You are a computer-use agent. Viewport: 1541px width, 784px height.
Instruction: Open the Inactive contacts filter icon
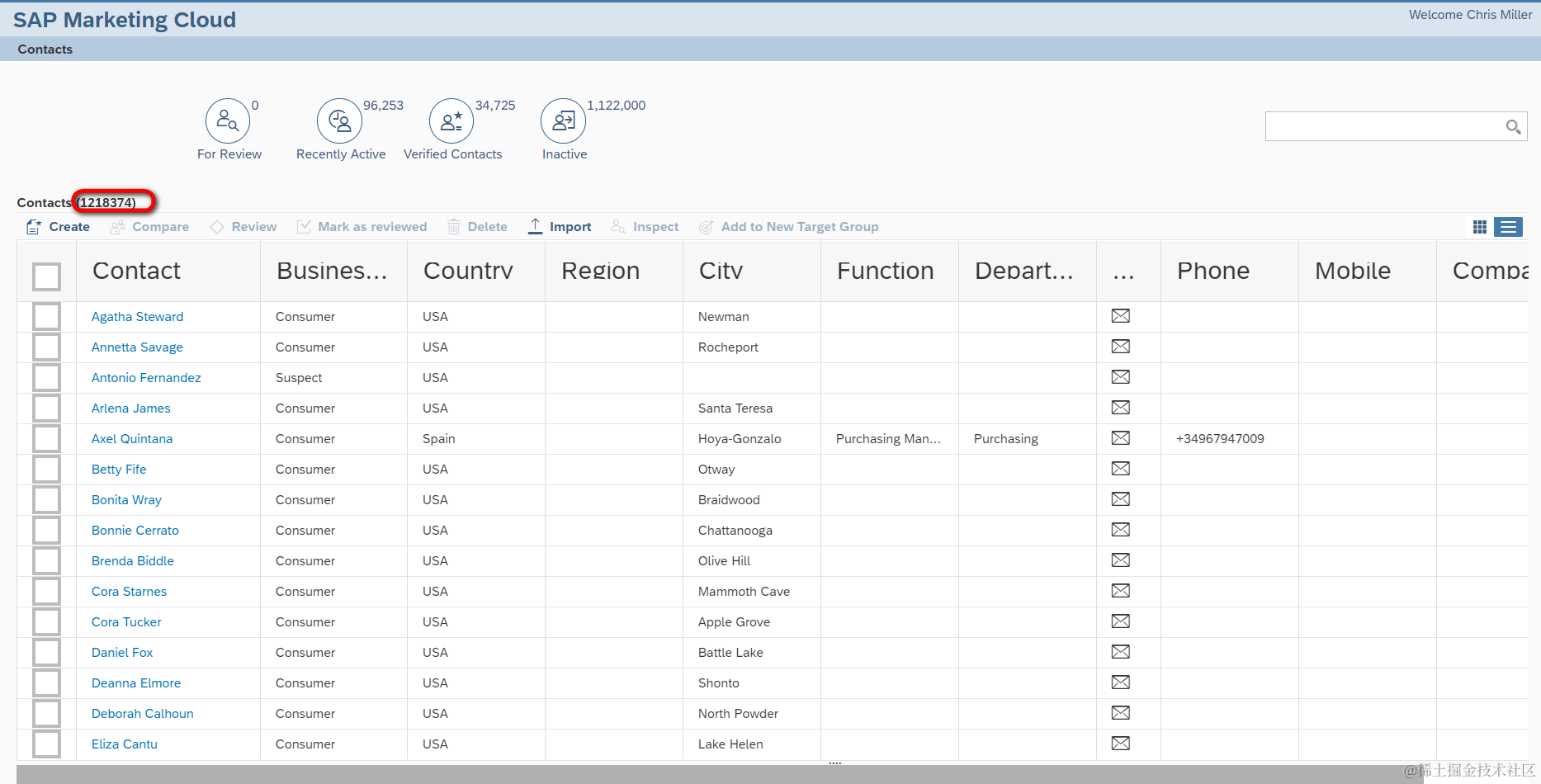[564, 121]
